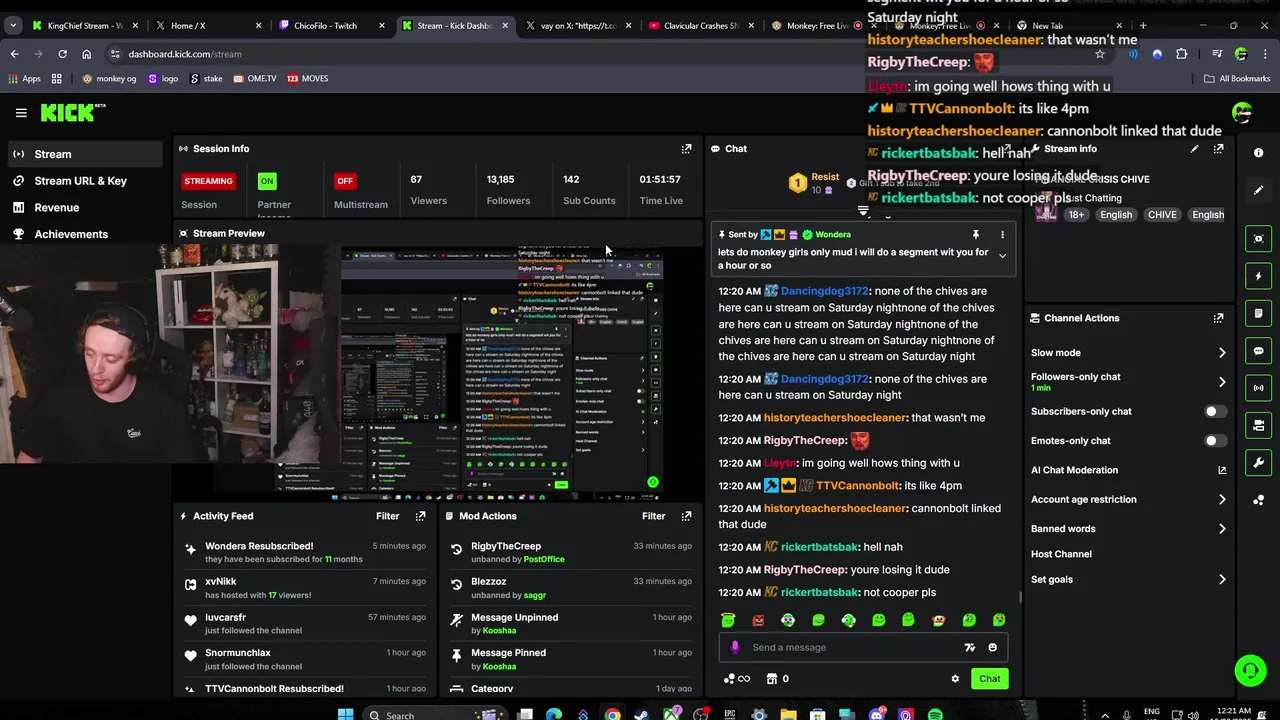1280x720 pixels.
Task: Open the emoji picker in chat input
Action: (992, 647)
